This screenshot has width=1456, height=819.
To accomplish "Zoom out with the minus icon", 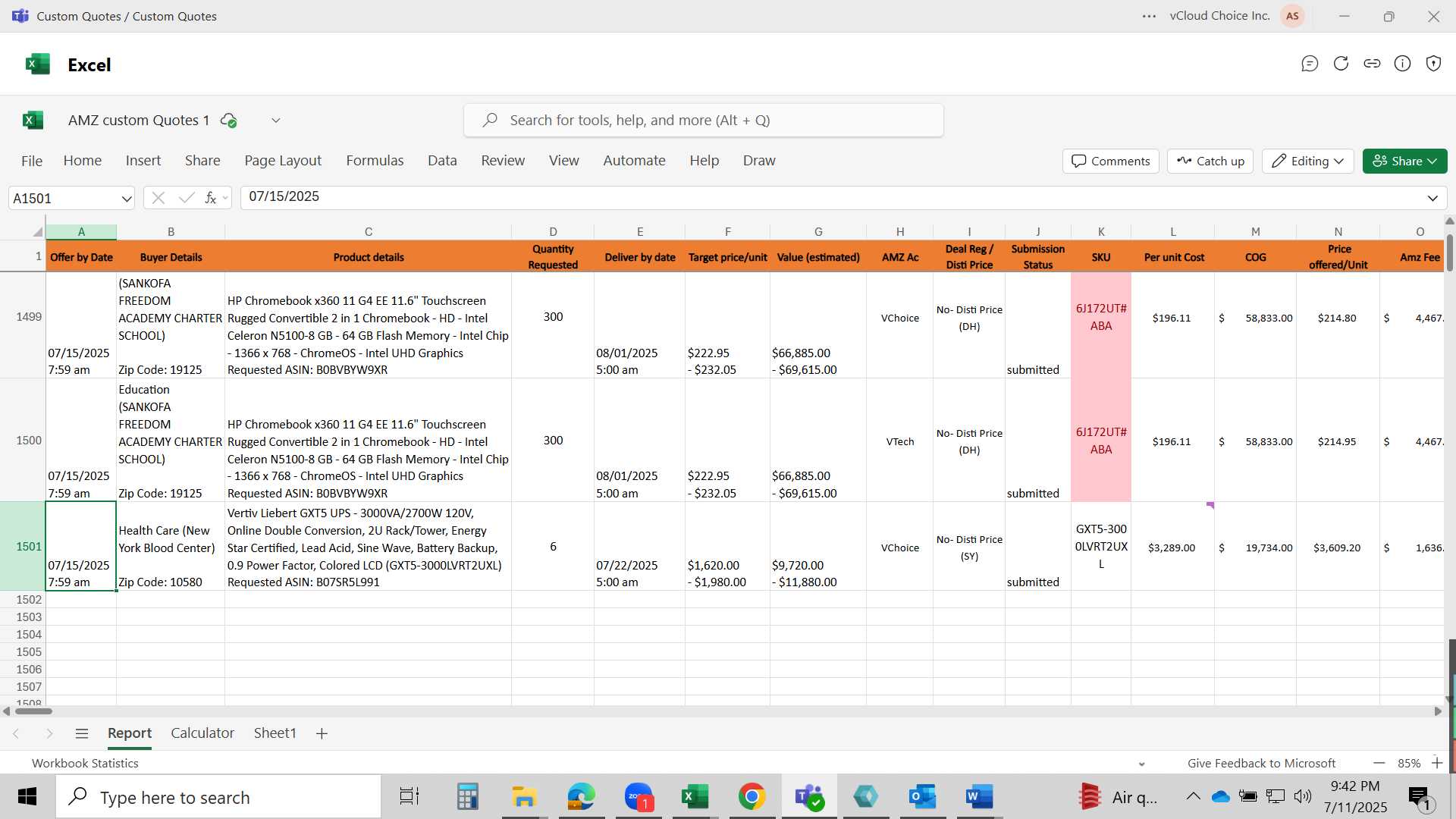I will coord(1379,763).
